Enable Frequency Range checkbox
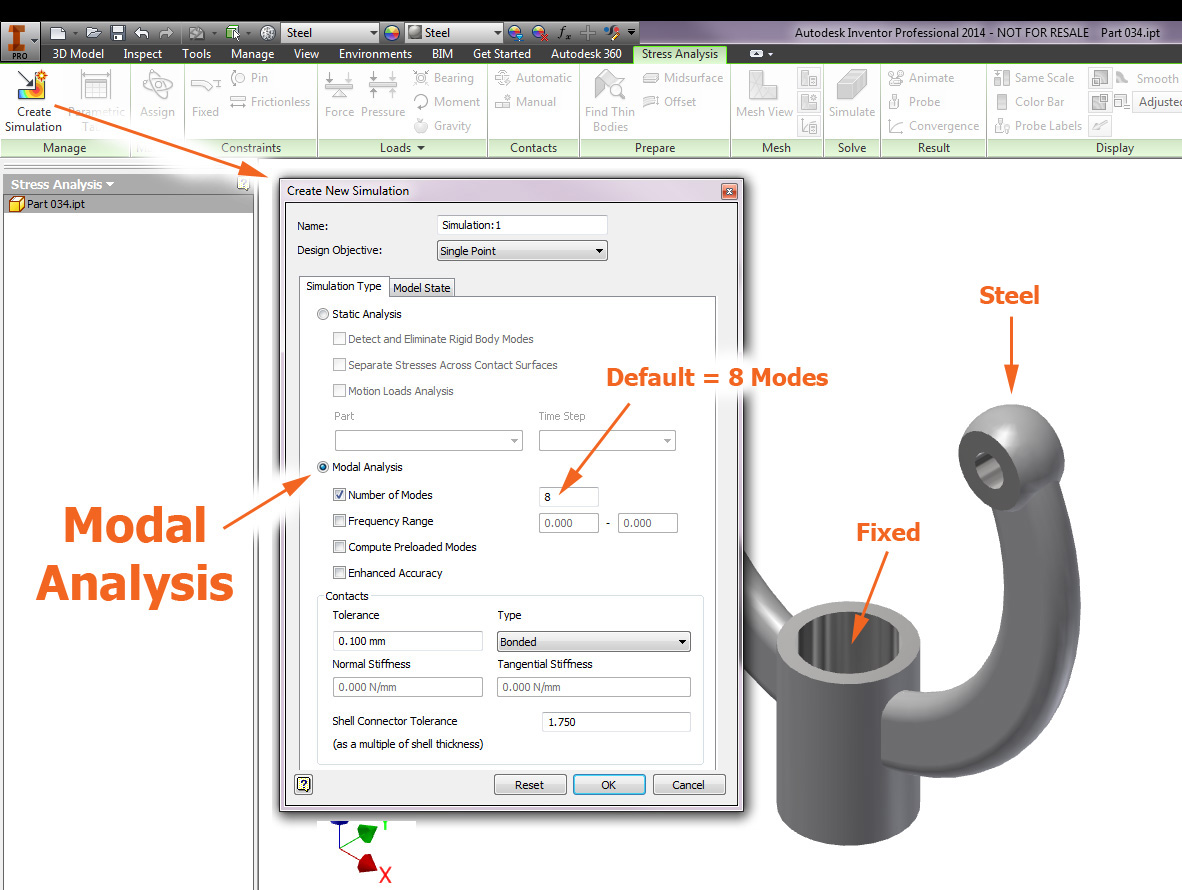This screenshot has height=890, width=1182. [339, 521]
